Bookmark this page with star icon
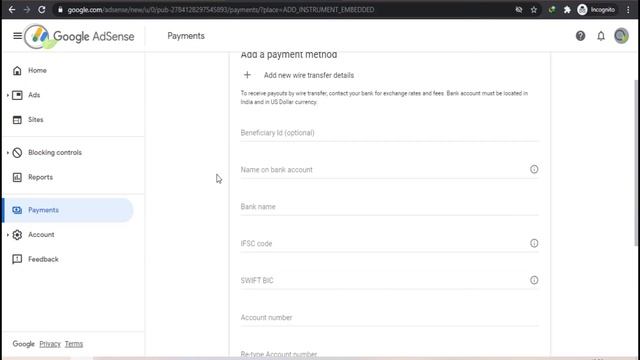Screen dimensions: 640x360 (534, 10)
